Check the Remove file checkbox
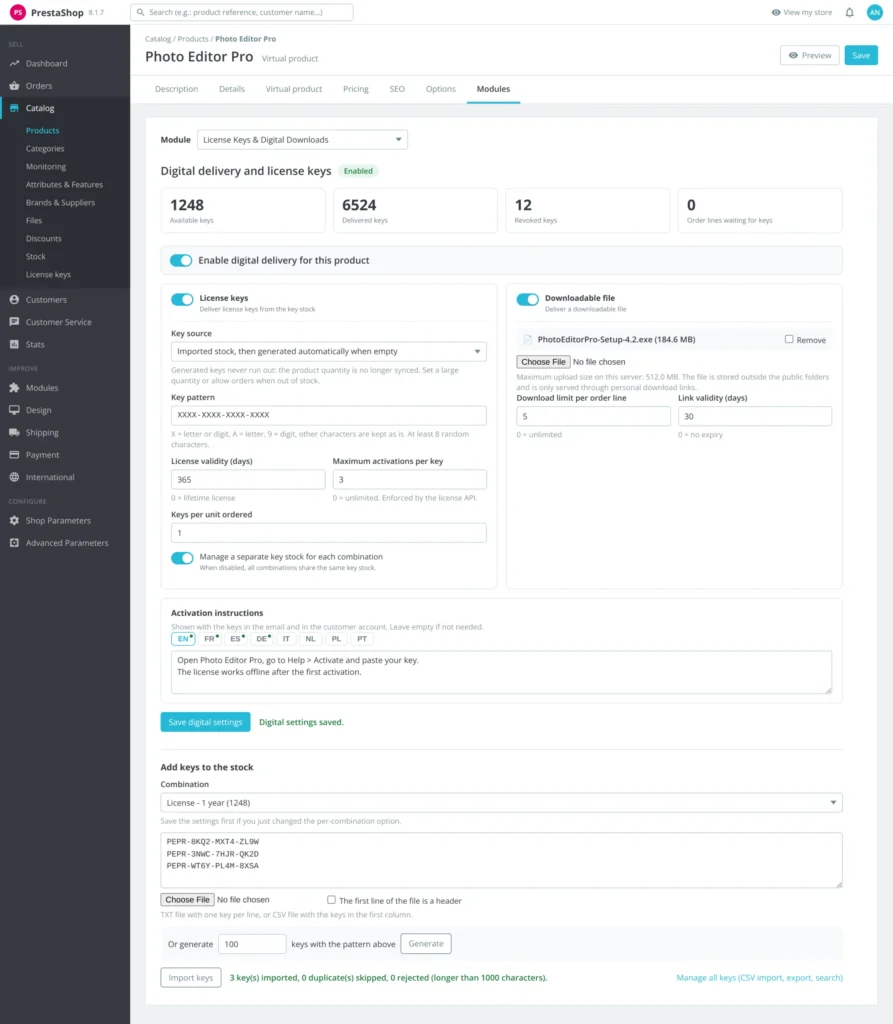The height and width of the screenshot is (1024, 893). [789, 340]
